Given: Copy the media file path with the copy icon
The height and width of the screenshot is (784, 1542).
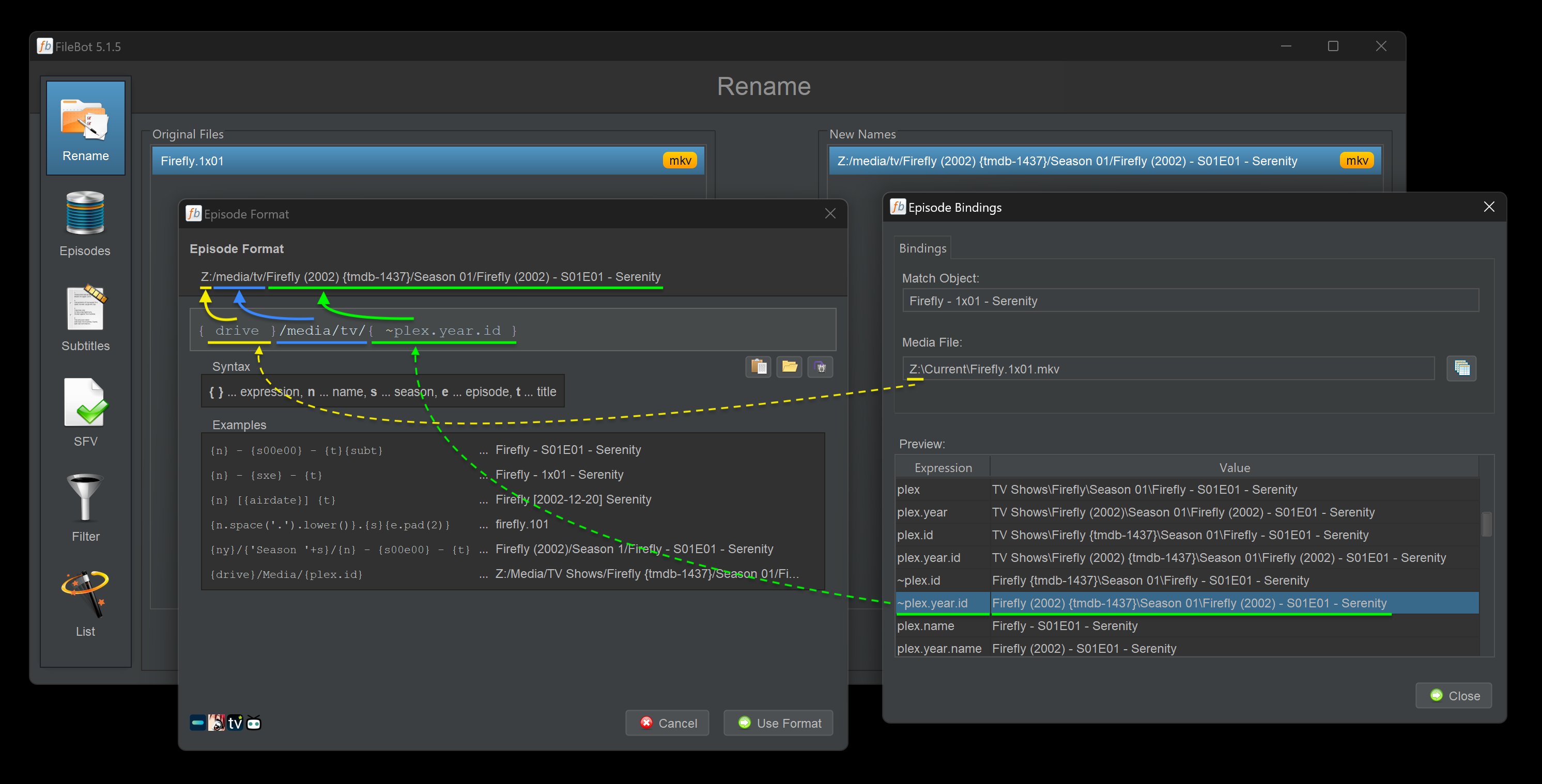Looking at the screenshot, I should (1462, 369).
